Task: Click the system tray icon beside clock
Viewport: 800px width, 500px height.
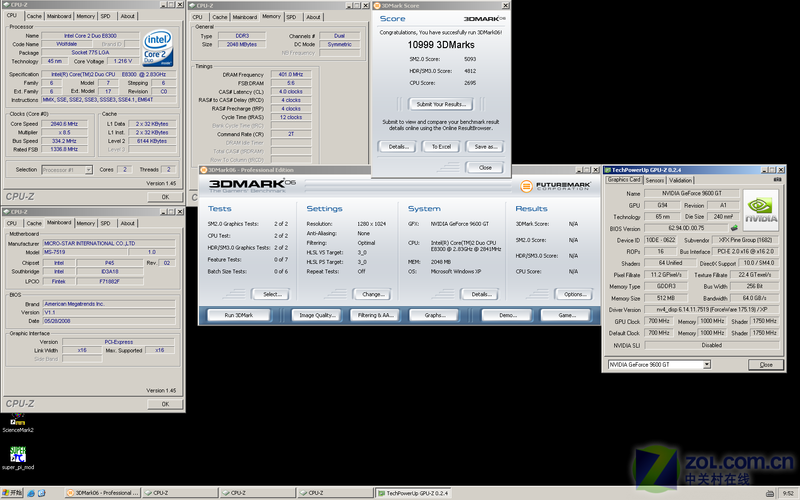Action: (x=770, y=493)
